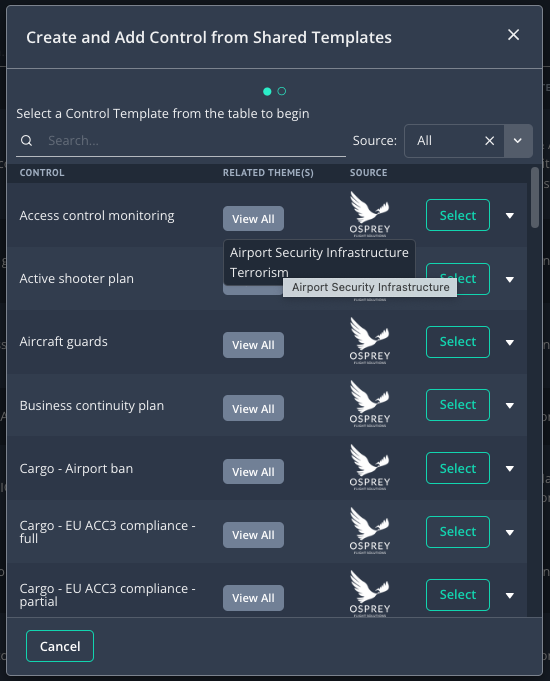Click Osprey logo in EU ACC3 compliance full row
Screen dimensions: 550x681
coord(370,531)
